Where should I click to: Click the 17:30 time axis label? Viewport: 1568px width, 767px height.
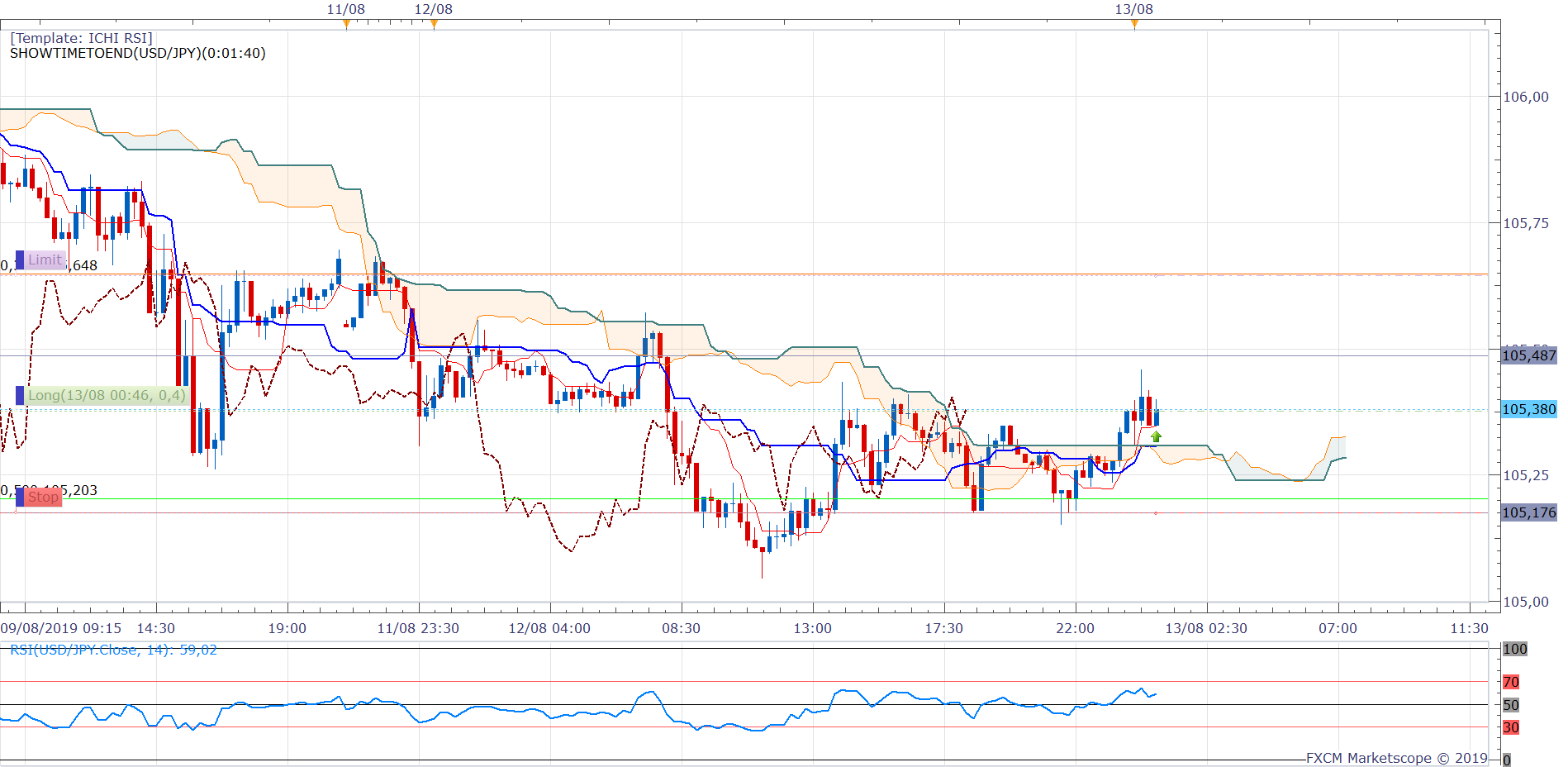tap(943, 628)
